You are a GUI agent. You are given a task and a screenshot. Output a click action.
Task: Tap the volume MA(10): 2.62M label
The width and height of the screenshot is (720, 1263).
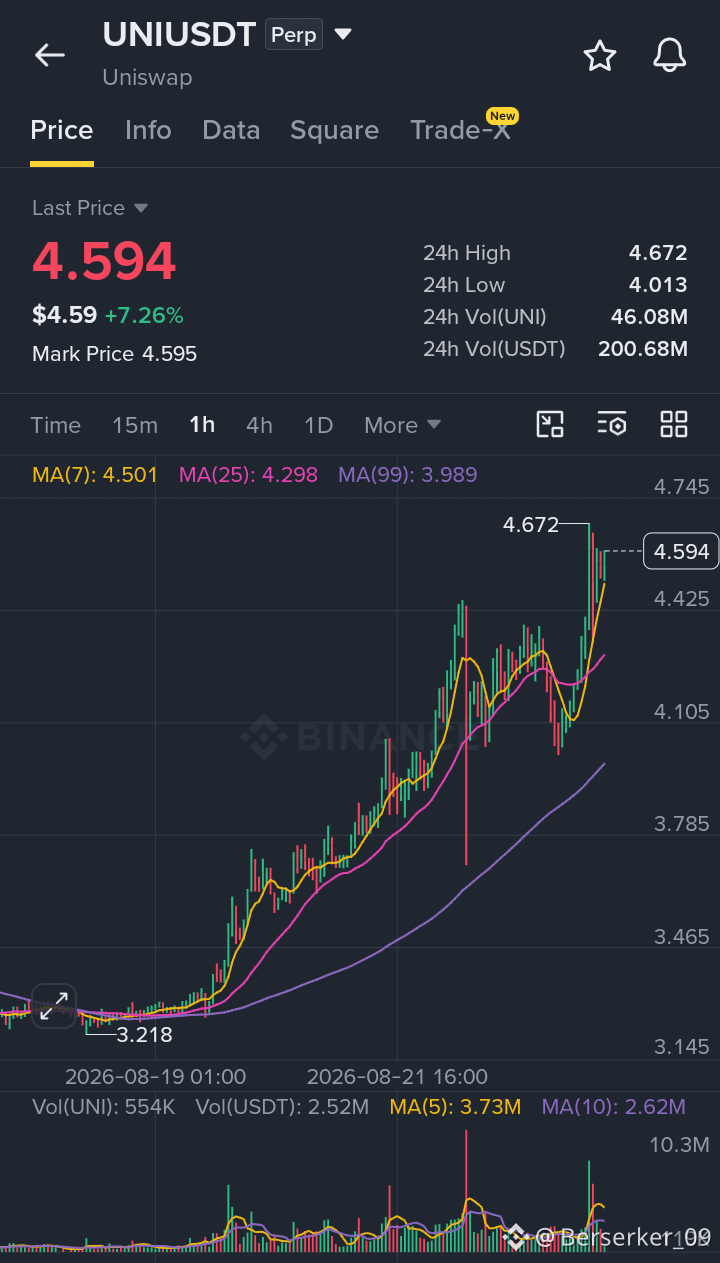pos(614,1107)
